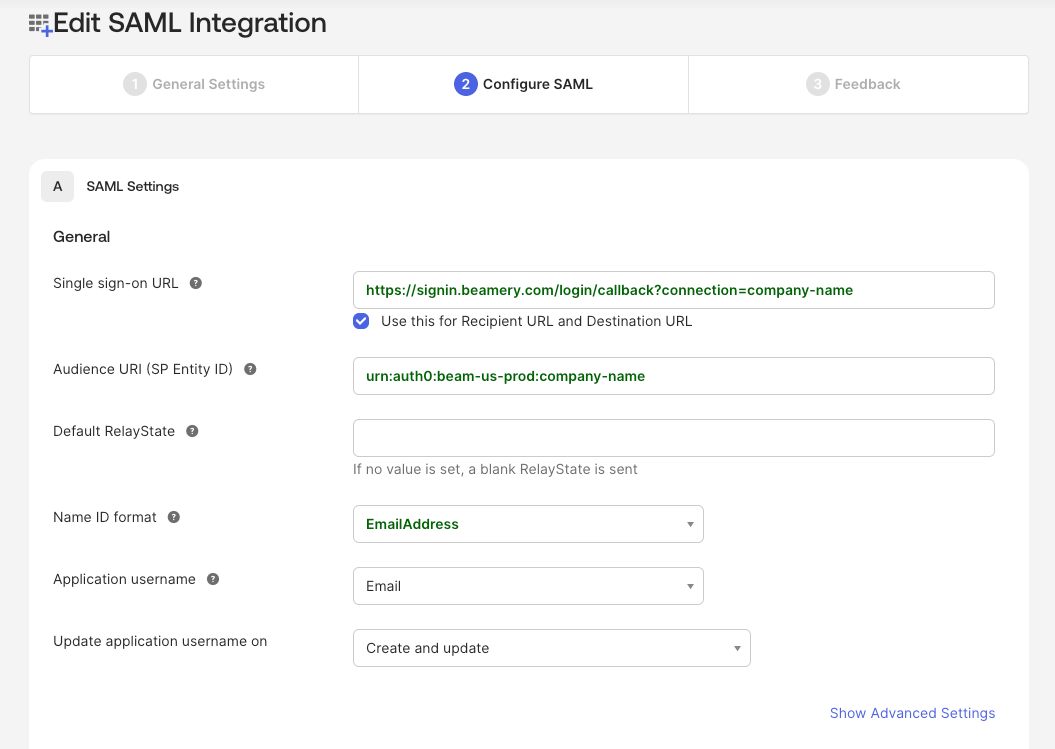
Task: Expand Update application username on dropdown
Action: [x=551, y=648]
